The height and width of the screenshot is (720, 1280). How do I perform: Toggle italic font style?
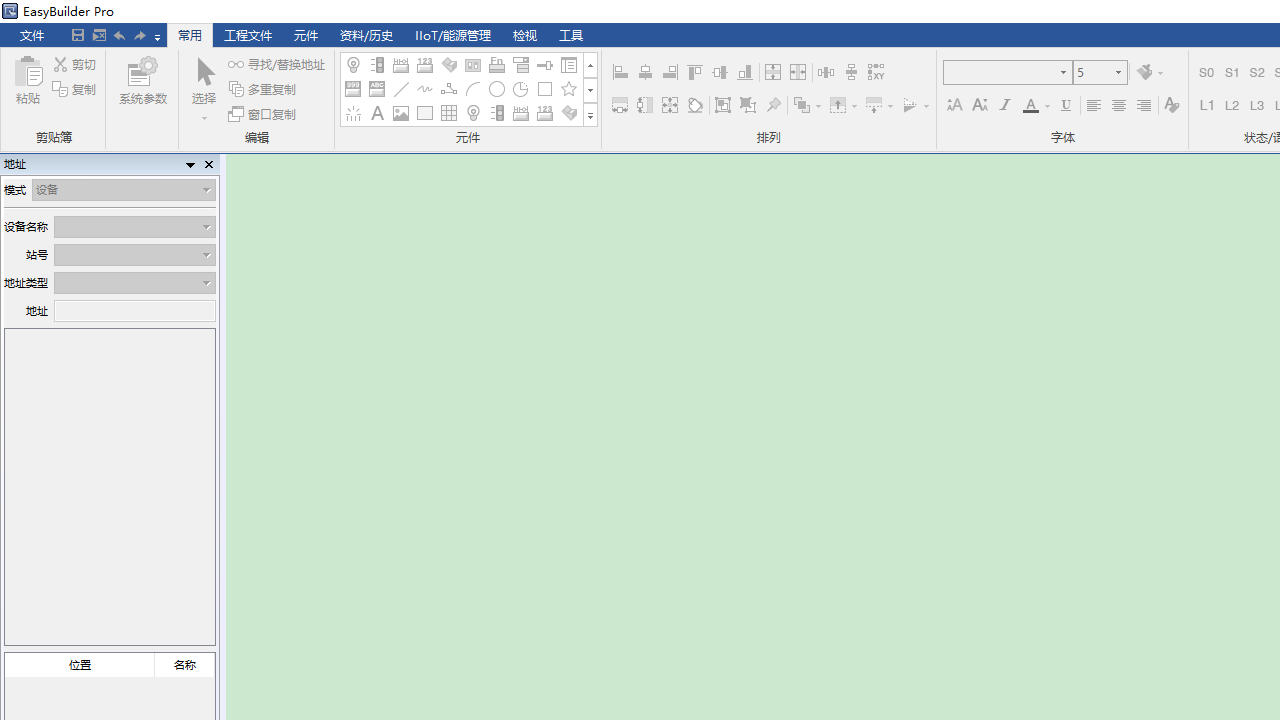(1005, 105)
